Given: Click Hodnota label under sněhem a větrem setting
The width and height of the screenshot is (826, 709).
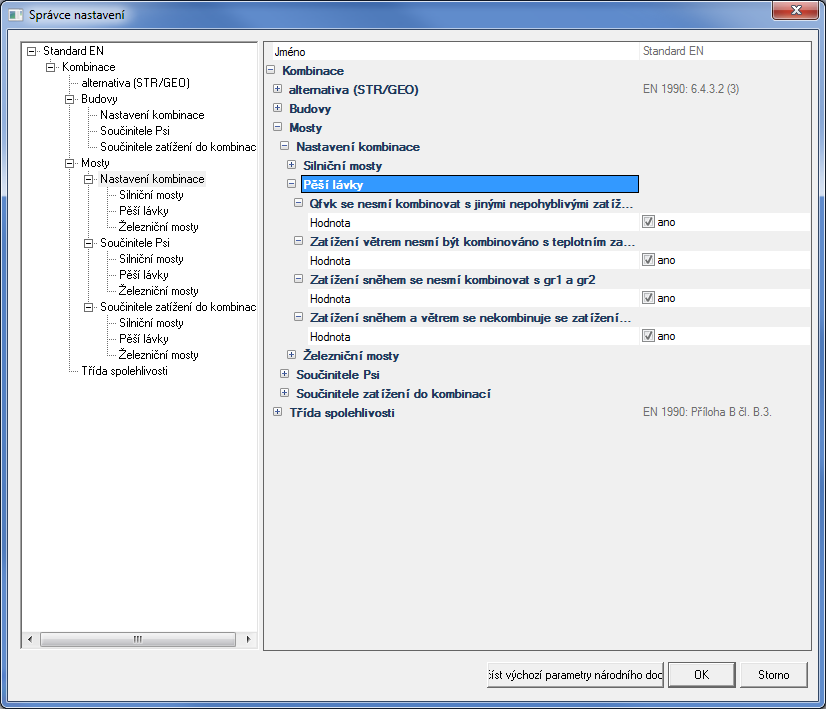Looking at the screenshot, I should [x=330, y=337].
